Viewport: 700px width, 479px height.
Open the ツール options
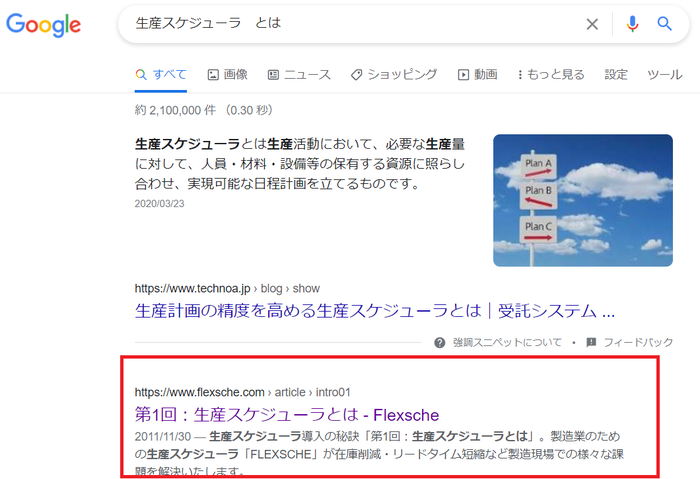[x=665, y=74]
